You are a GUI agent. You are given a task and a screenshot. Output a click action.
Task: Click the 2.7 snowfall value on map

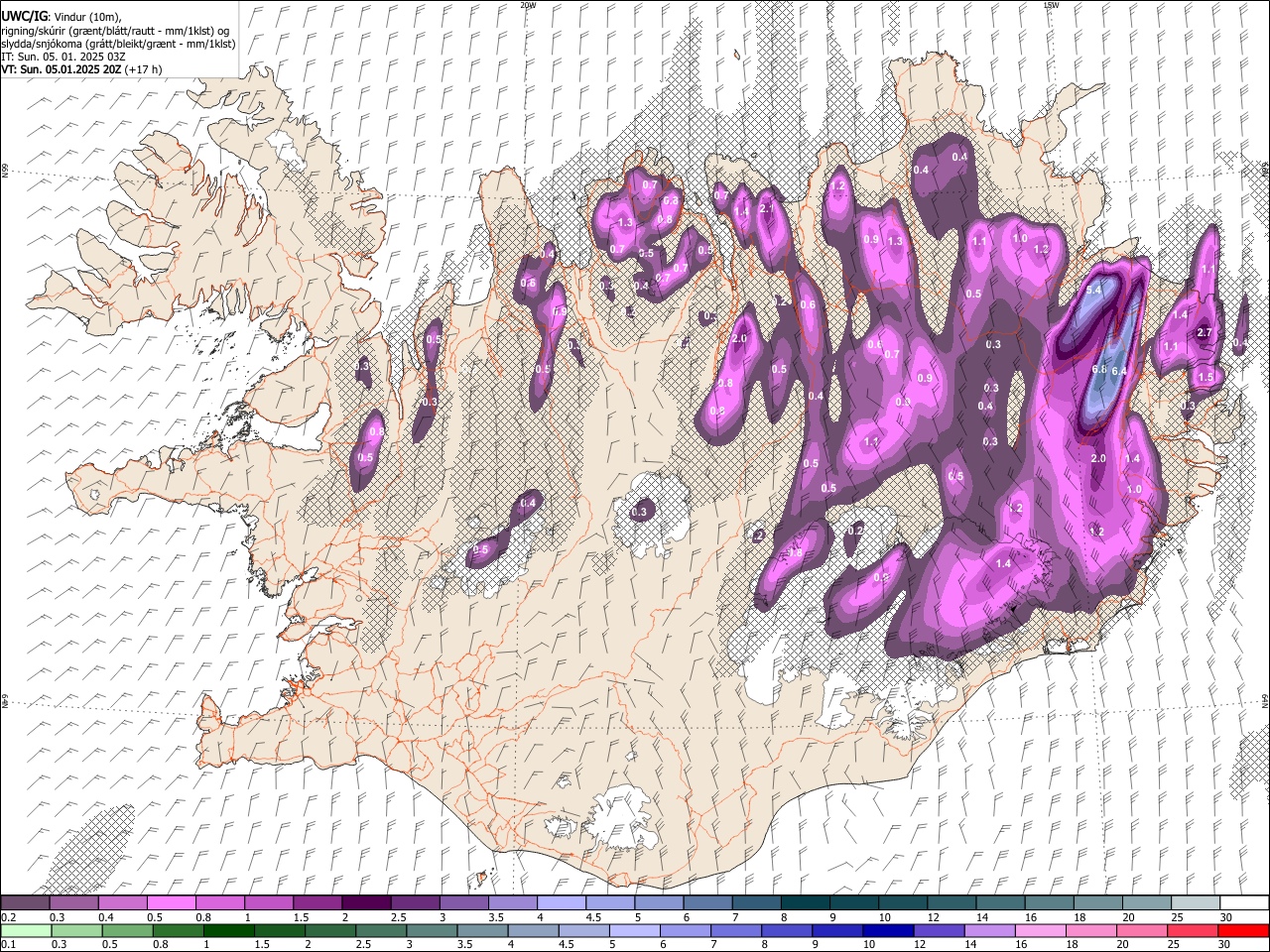[1205, 332]
